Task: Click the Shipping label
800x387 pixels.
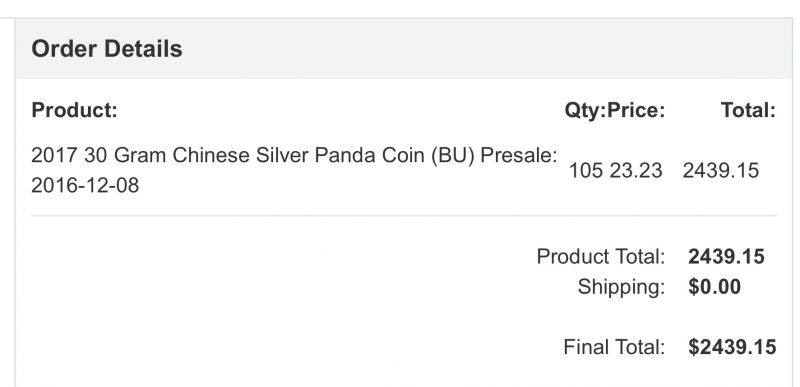Action: tap(621, 287)
